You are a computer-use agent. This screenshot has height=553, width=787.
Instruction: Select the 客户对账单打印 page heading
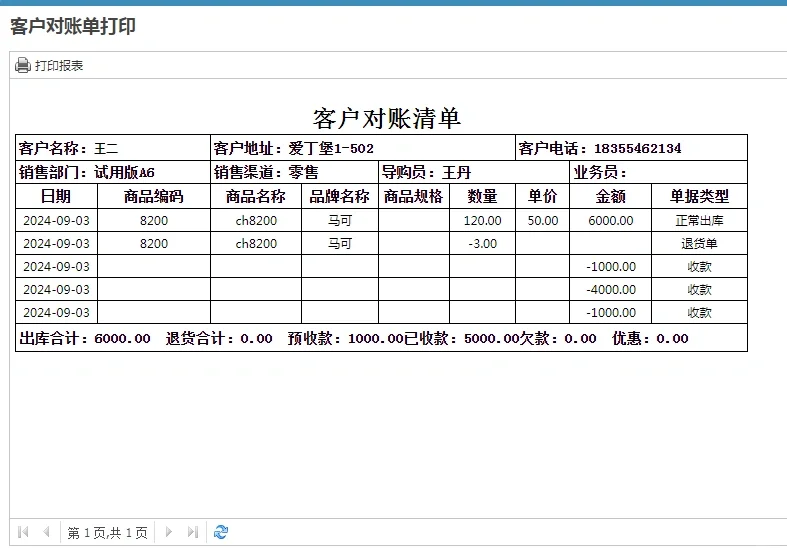pyautogui.click(x=73, y=26)
